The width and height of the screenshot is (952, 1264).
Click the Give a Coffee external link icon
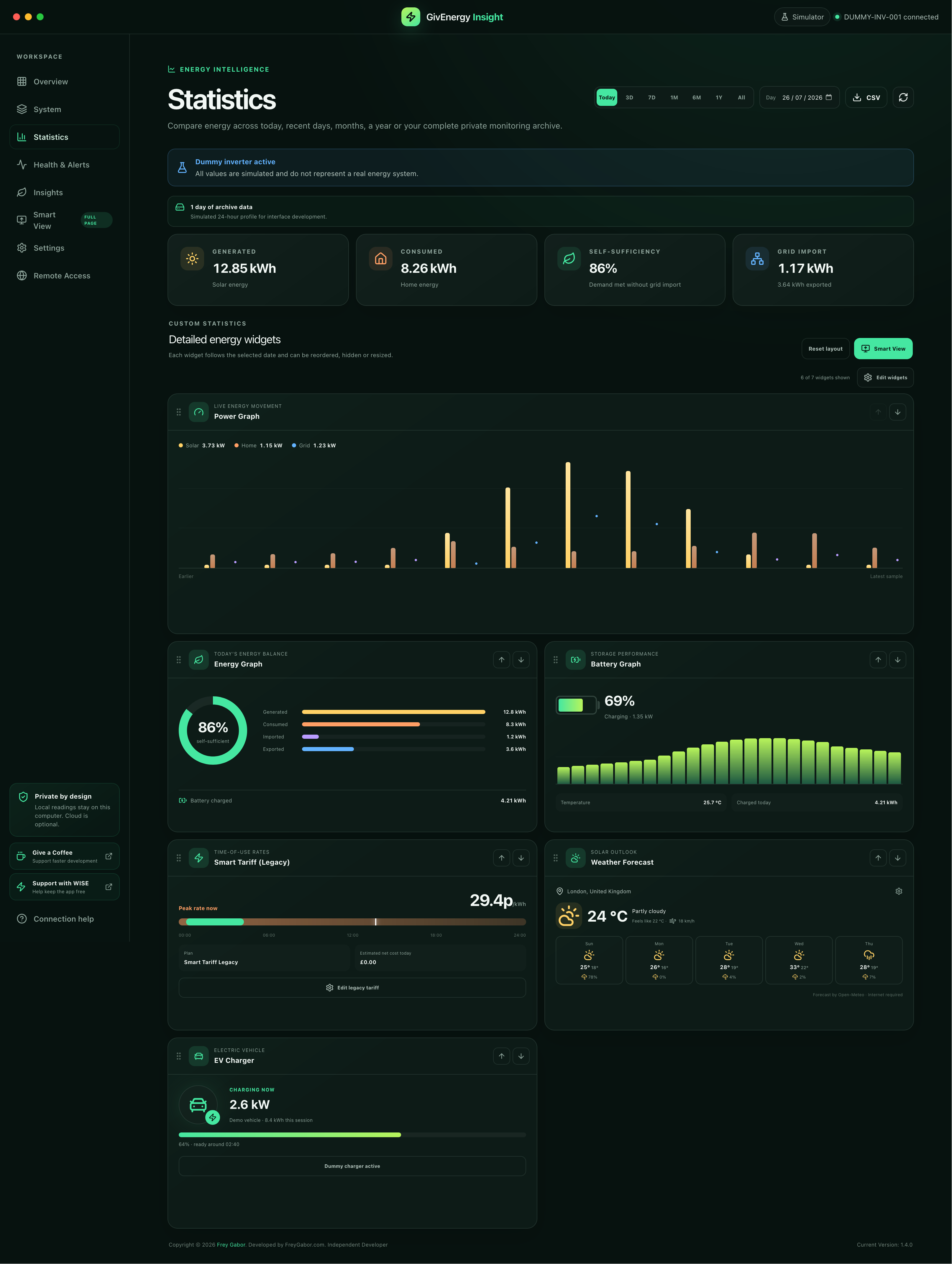pyautogui.click(x=109, y=856)
